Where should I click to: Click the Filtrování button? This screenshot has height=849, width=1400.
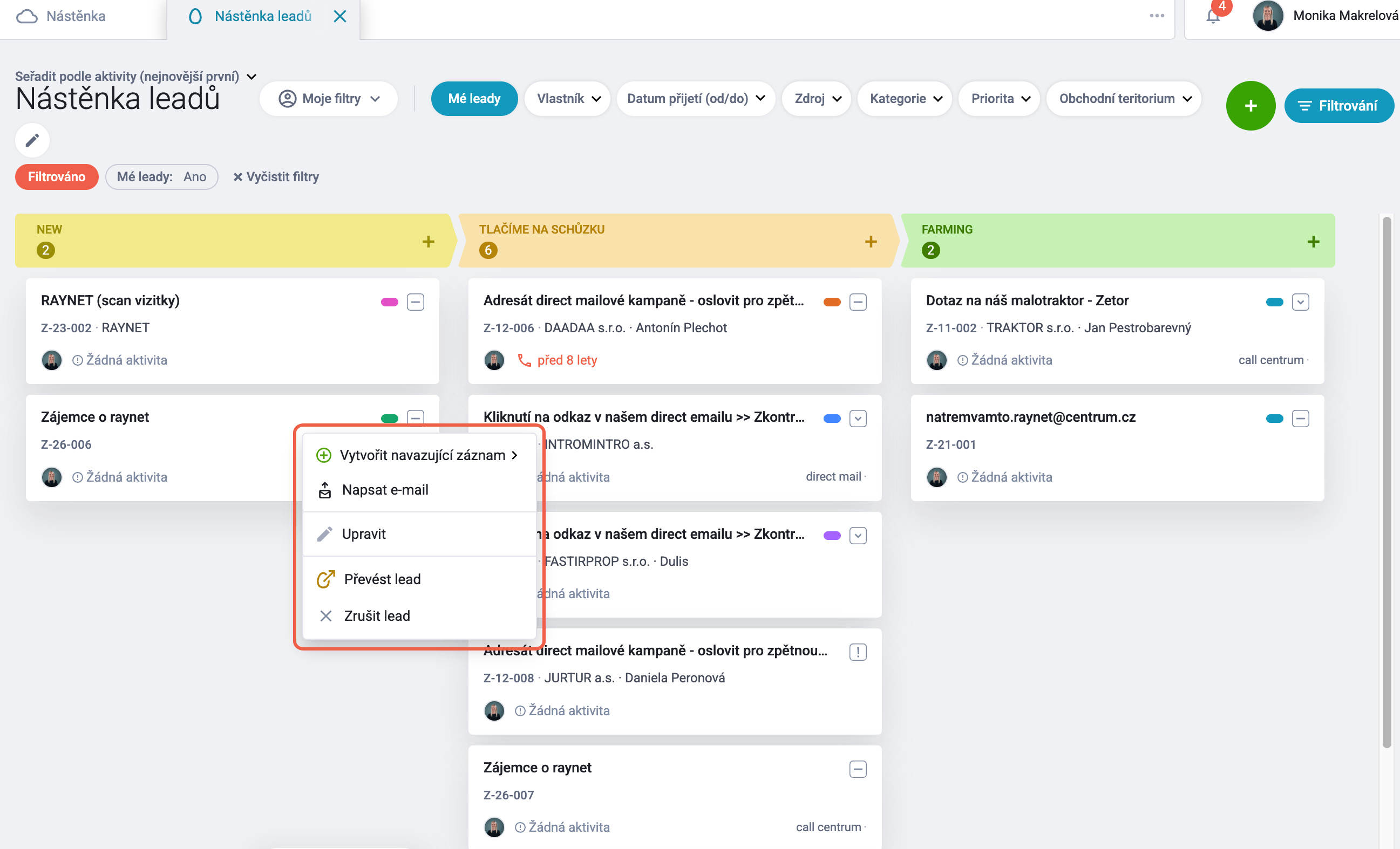(1338, 106)
